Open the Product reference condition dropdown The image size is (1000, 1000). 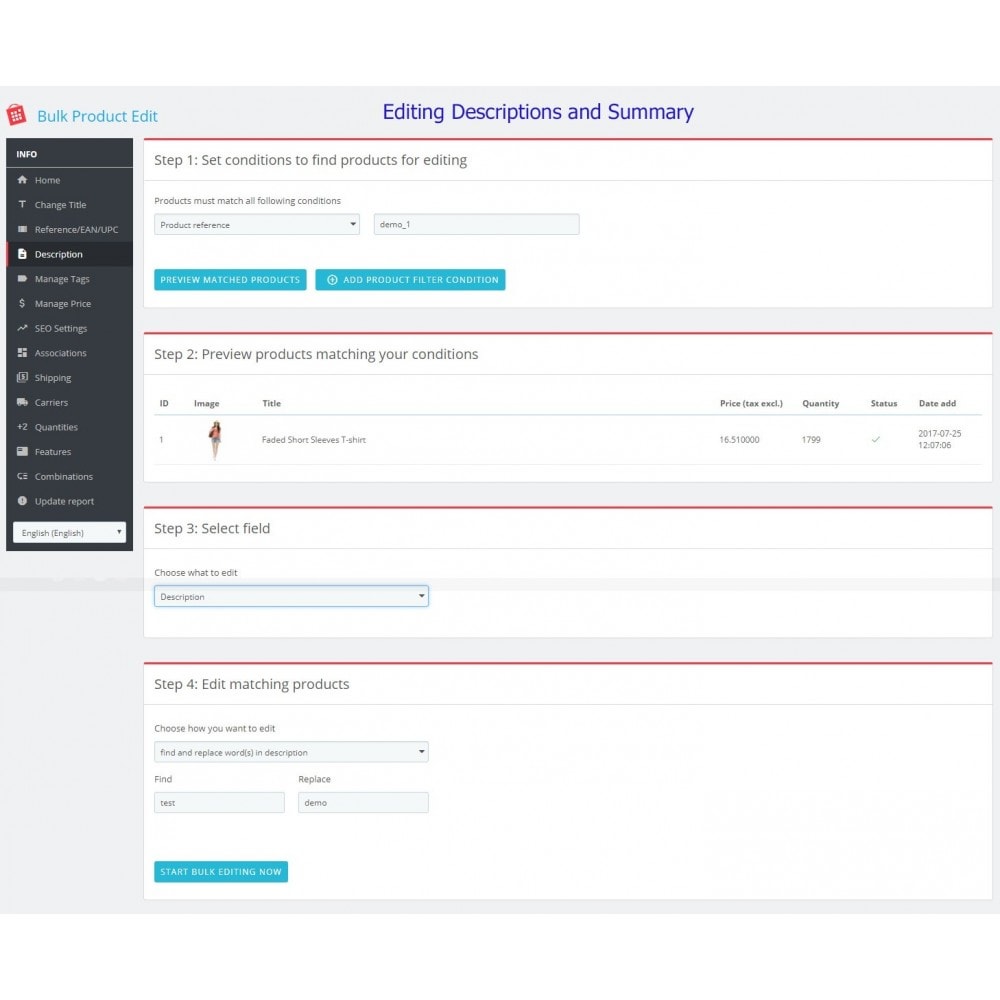(257, 225)
